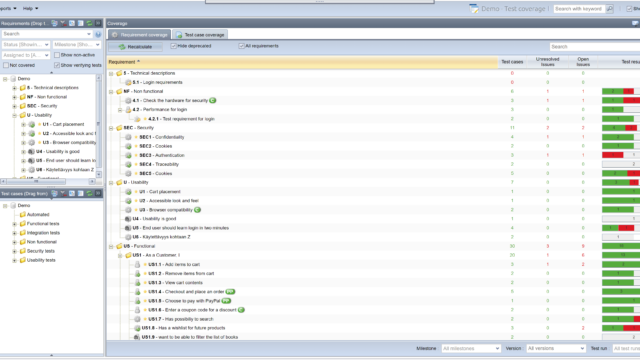Click the green badge beside US1.4 Checkout and place an order
Viewport: 640px width, 360px height.
tap(230, 292)
